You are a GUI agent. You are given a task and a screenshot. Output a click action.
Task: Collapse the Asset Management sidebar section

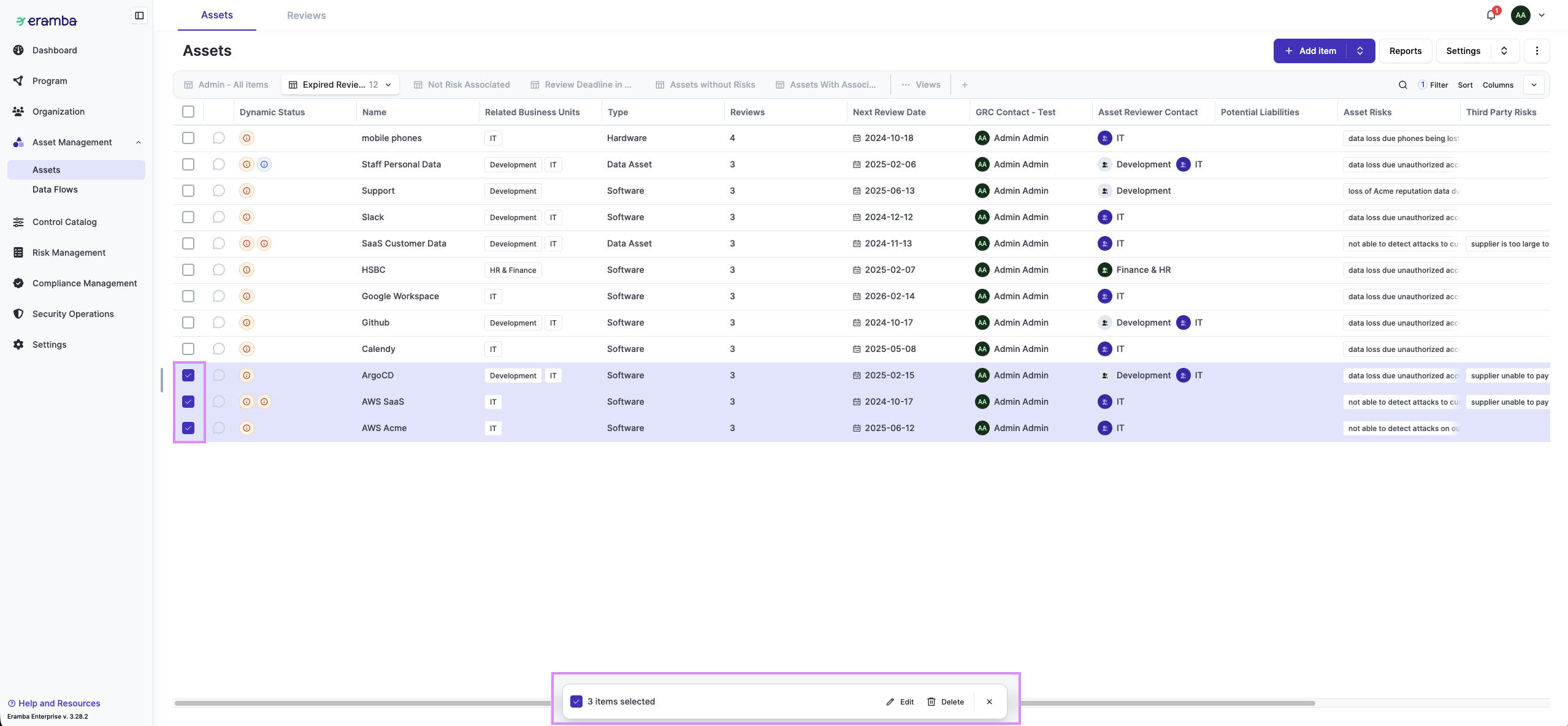(x=138, y=142)
